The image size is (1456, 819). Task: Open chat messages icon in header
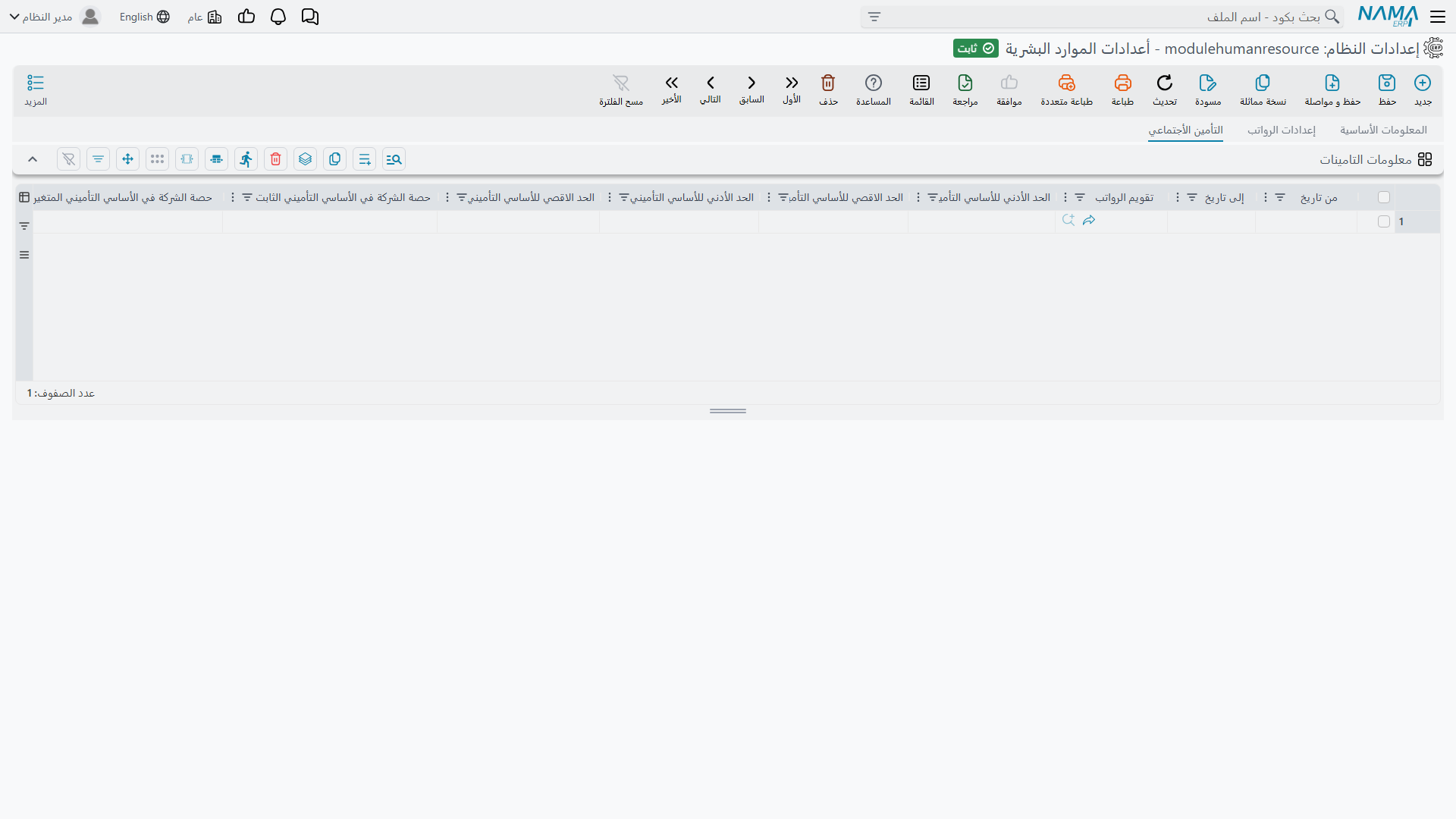(x=310, y=17)
